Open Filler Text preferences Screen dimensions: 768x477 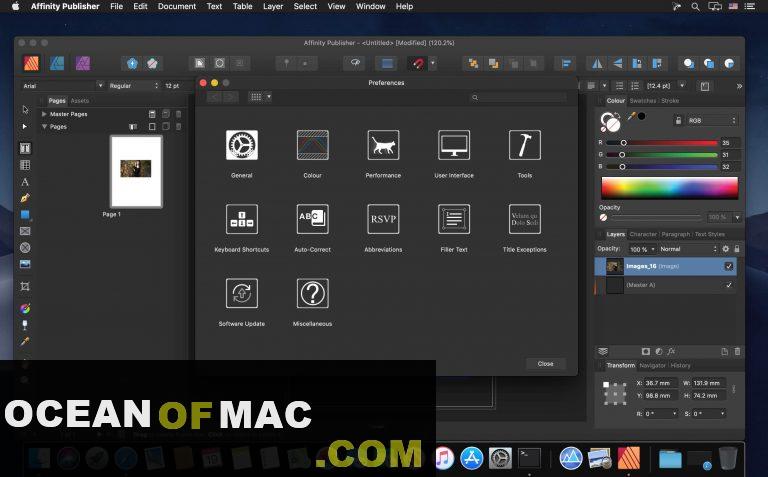pos(454,219)
